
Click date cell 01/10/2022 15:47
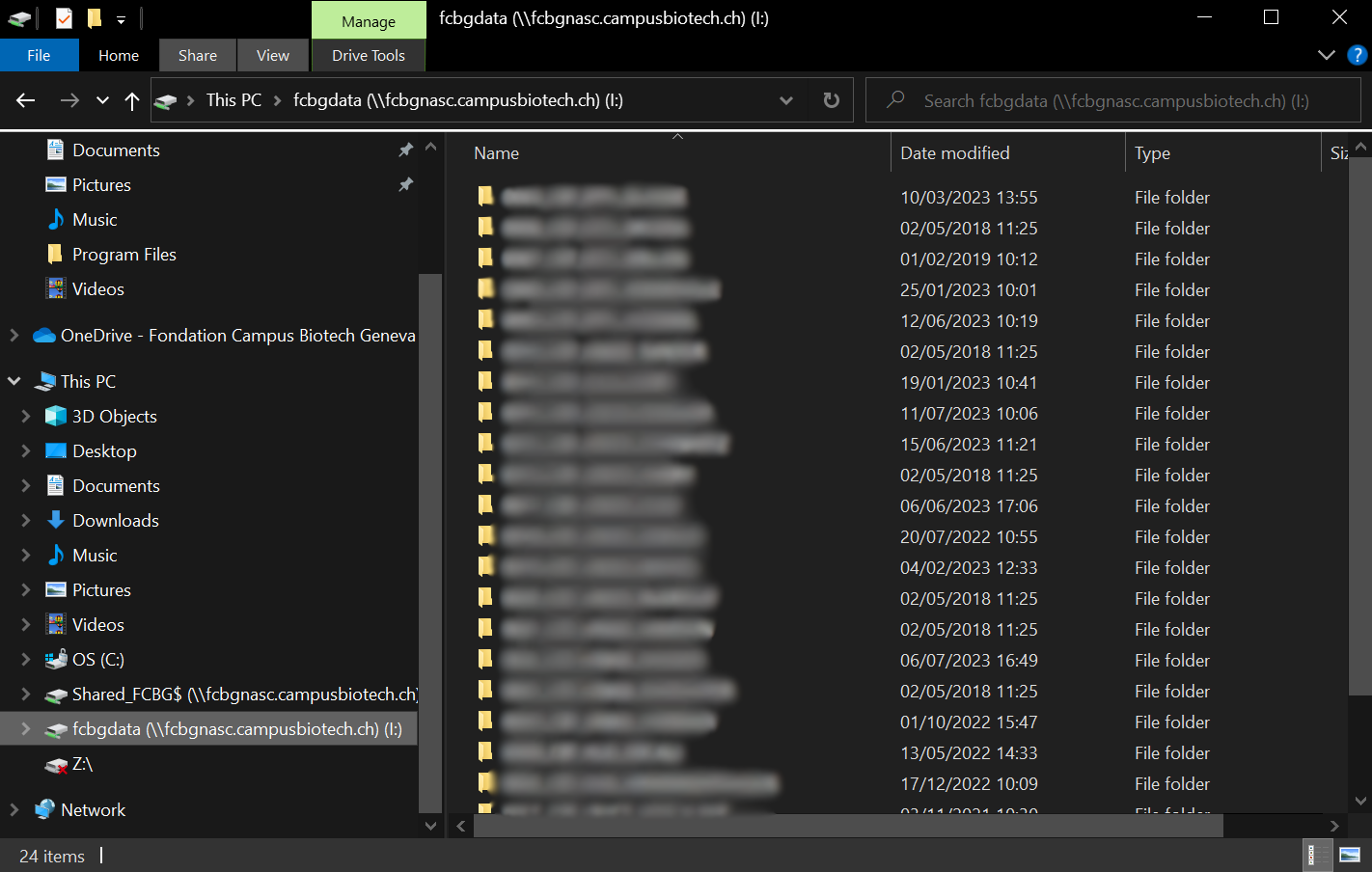969,722
